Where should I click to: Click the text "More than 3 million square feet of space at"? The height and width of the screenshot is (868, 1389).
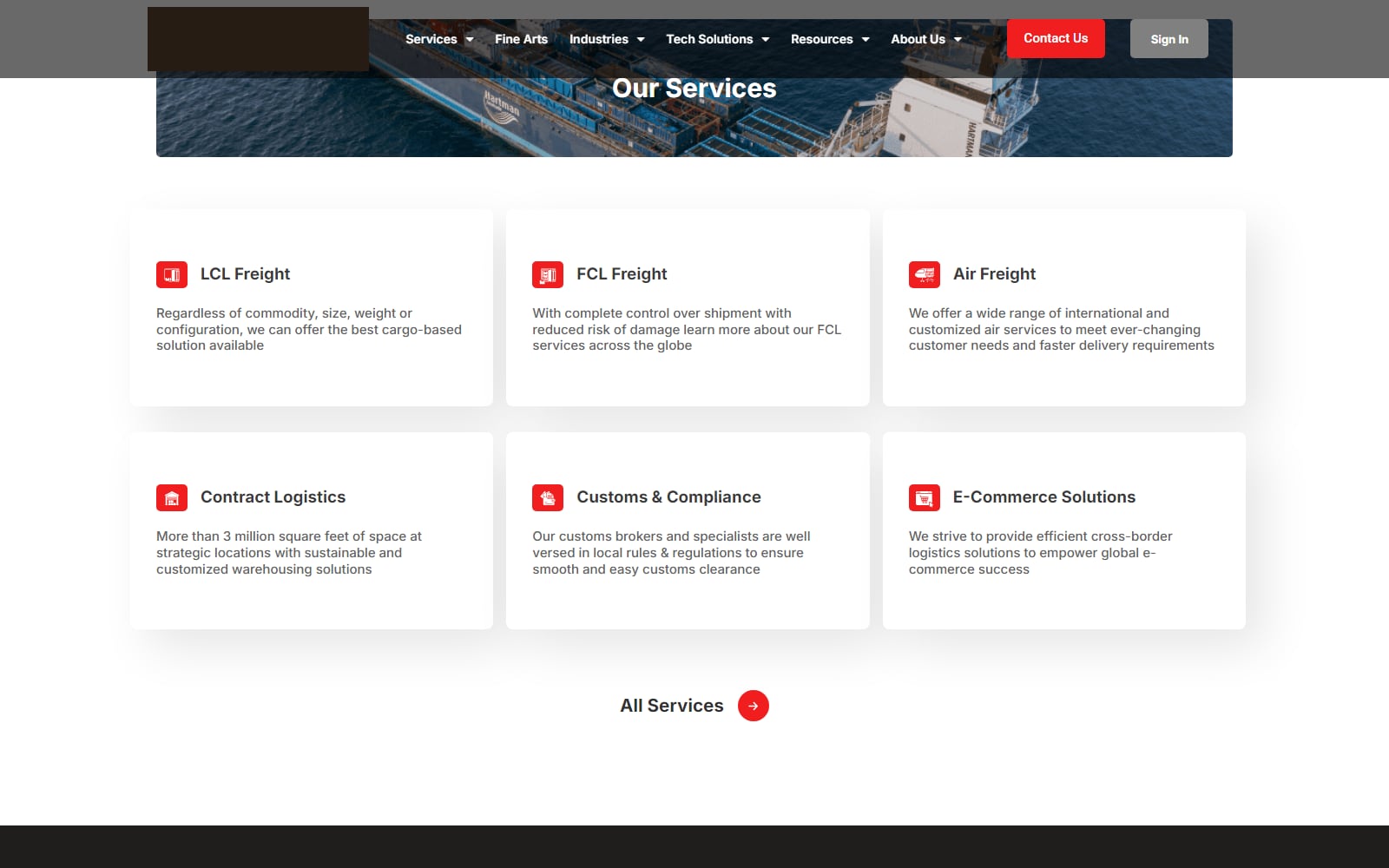point(289,536)
